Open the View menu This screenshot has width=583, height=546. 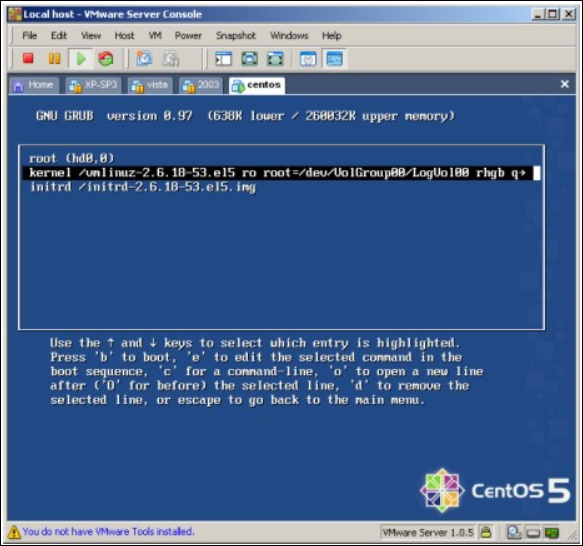[91, 36]
